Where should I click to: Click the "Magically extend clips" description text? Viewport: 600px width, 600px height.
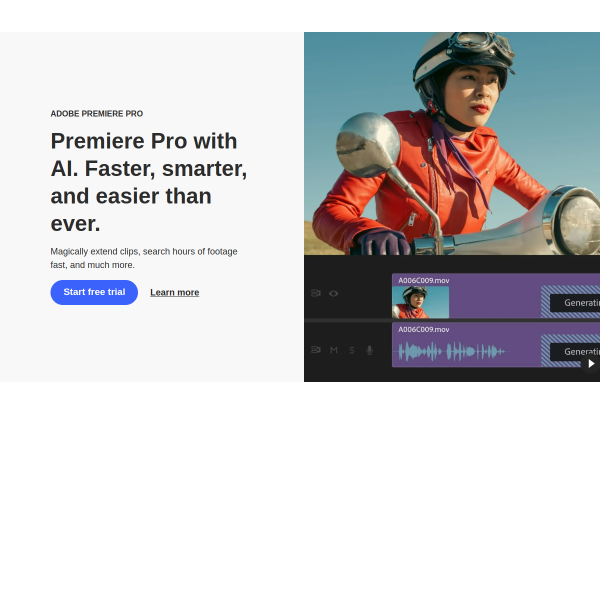click(144, 258)
